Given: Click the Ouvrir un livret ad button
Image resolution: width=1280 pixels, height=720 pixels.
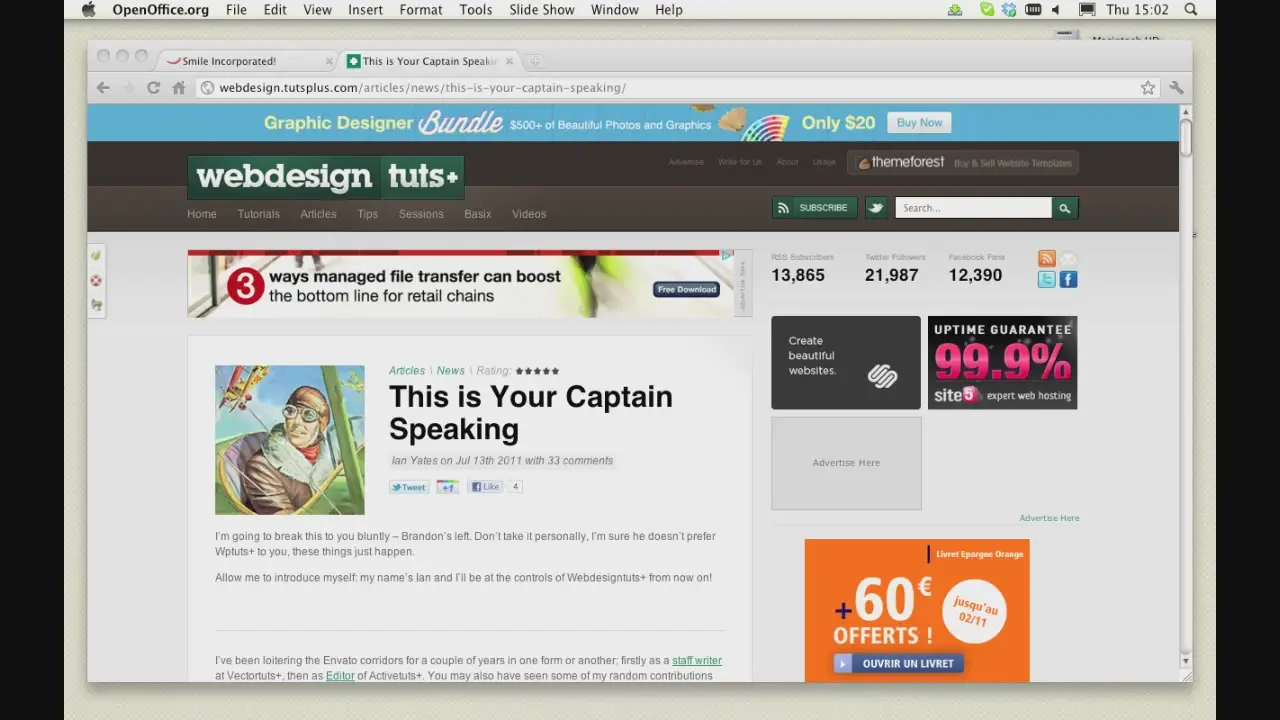Looking at the screenshot, I should (x=898, y=663).
